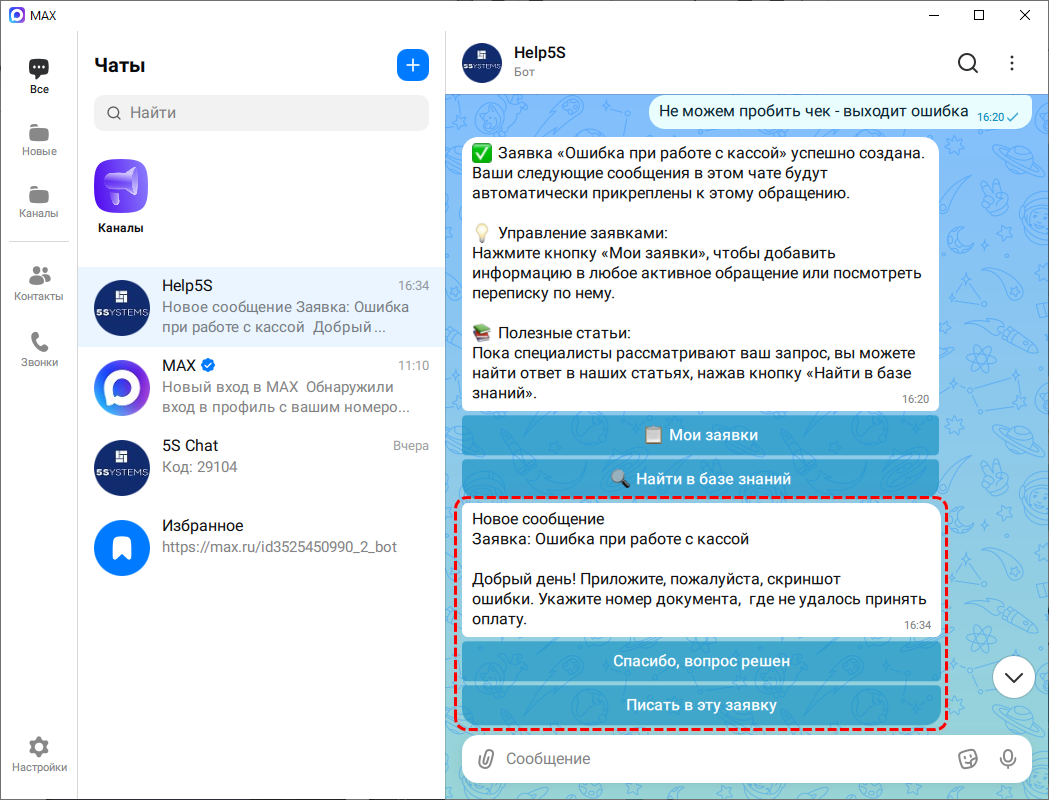Close the MAX window
This screenshot has height=800, width=1049.
click(x=1024, y=15)
